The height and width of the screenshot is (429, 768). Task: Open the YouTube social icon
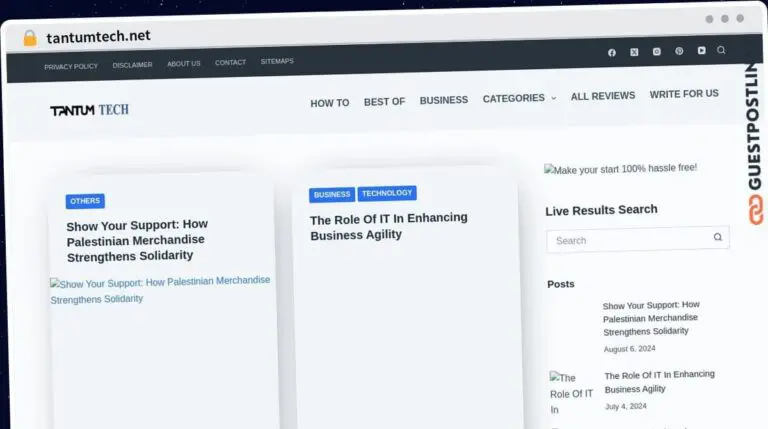coord(701,50)
